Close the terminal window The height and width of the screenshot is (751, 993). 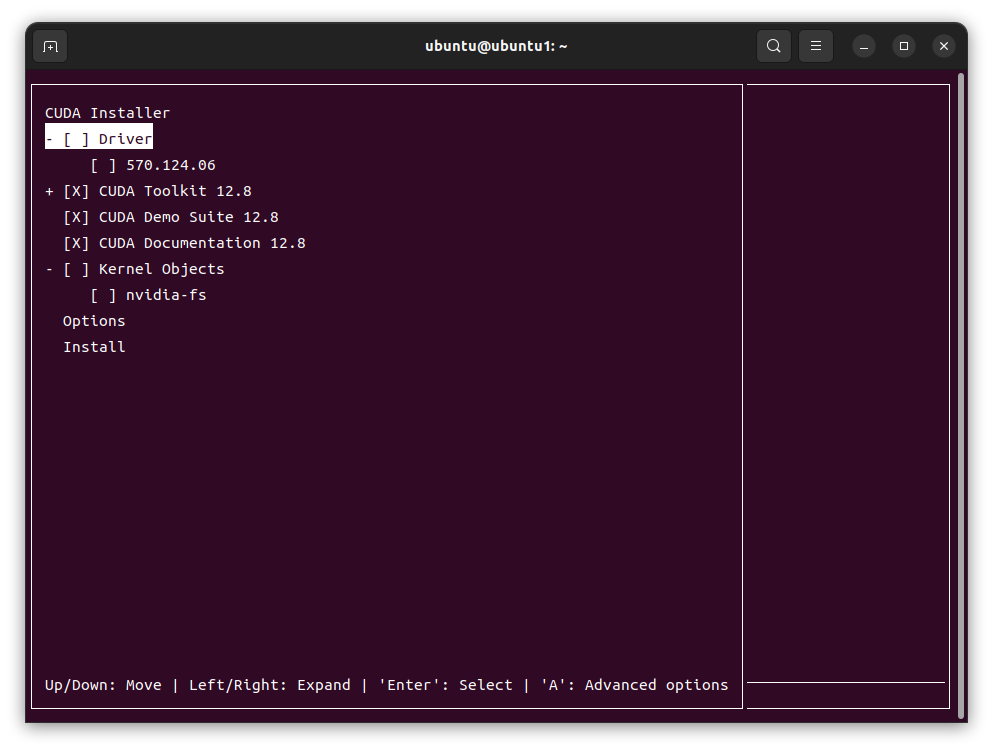click(944, 46)
